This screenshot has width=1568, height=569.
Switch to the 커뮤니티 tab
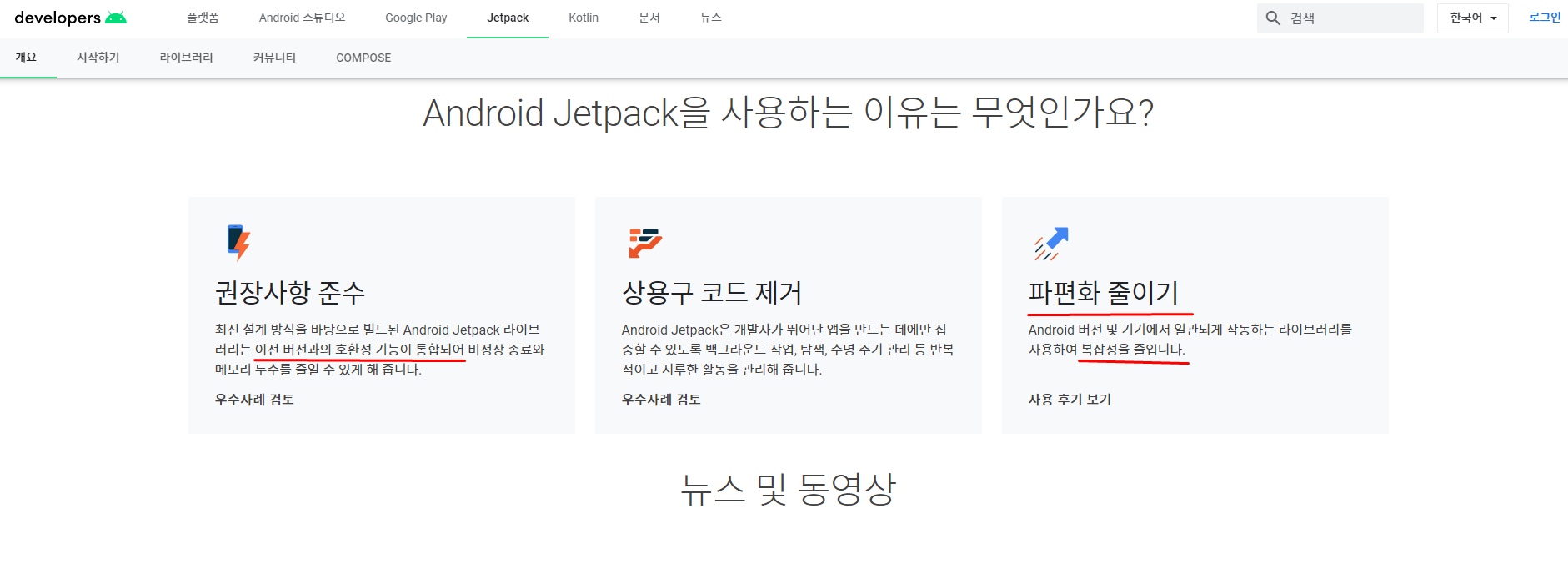click(x=275, y=58)
